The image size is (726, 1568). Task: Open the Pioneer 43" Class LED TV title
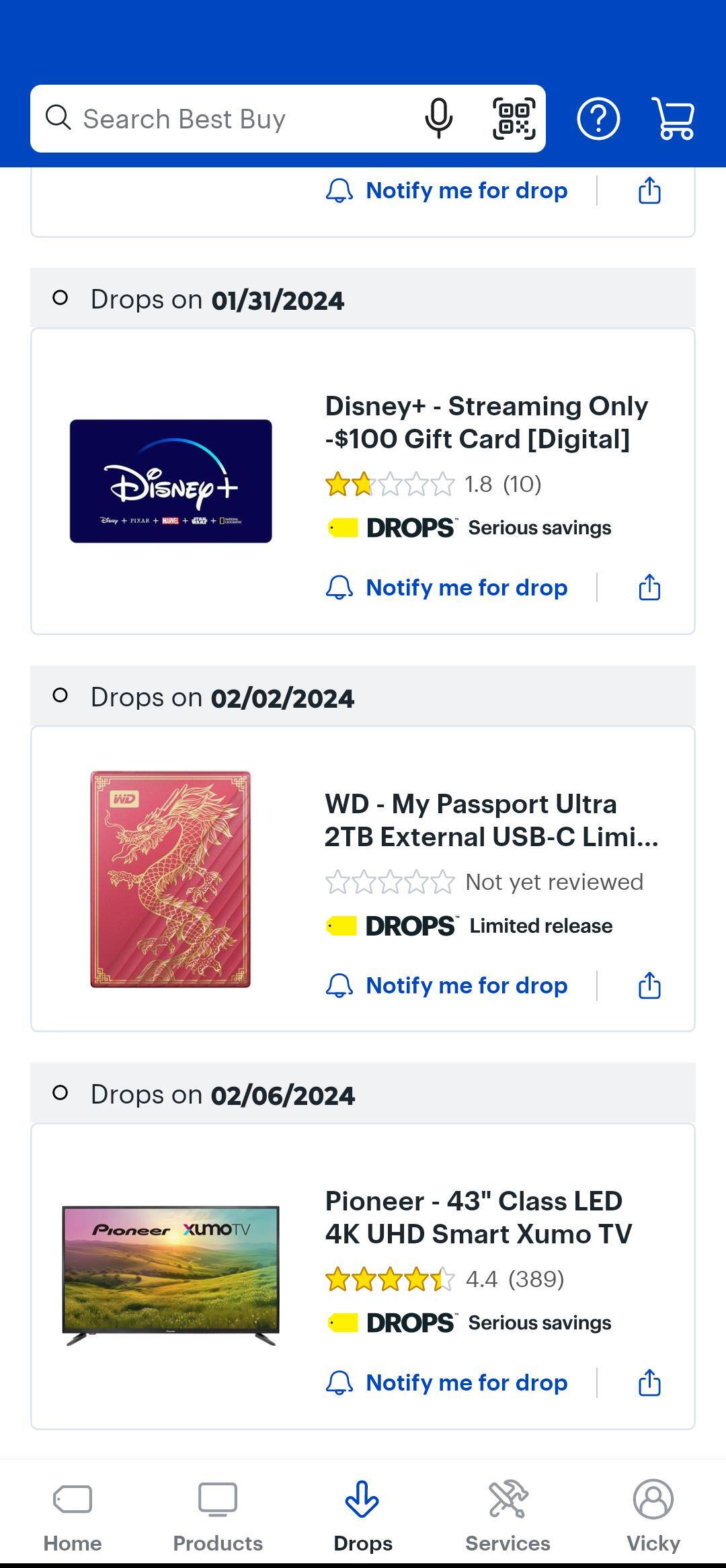(x=479, y=1217)
